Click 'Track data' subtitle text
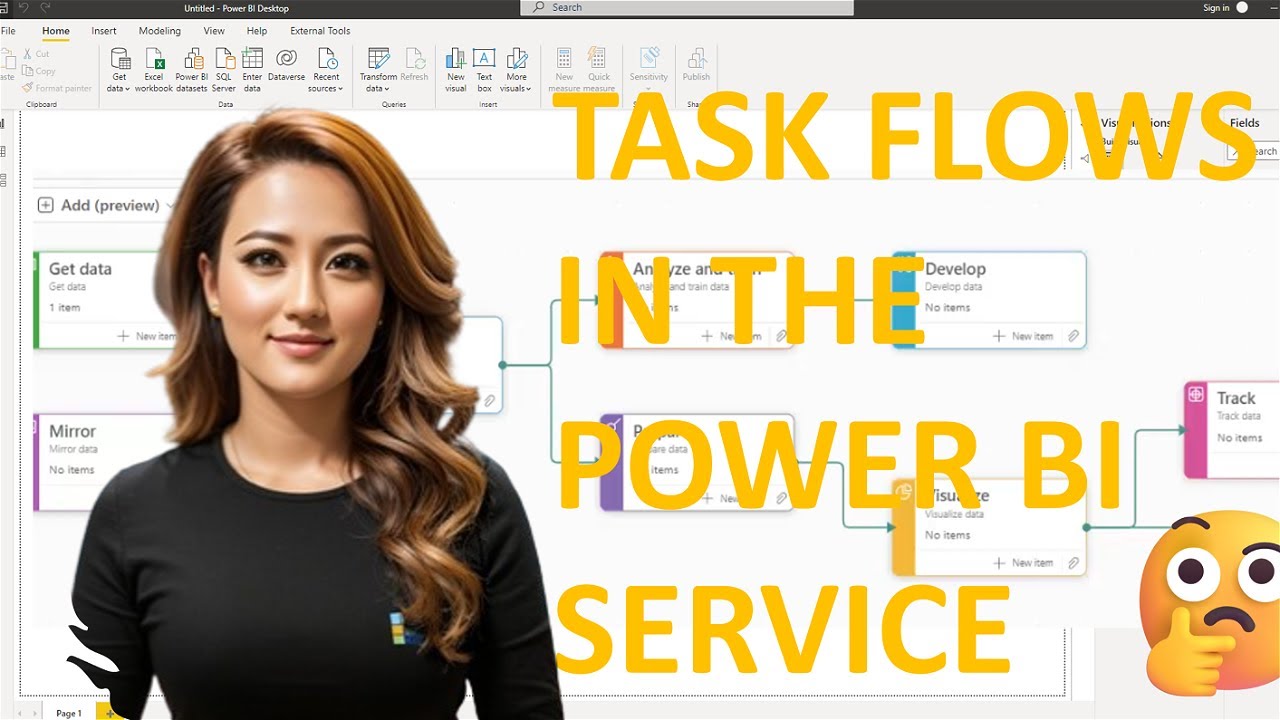Screen dimensions: 1280x720 click(x=1238, y=416)
